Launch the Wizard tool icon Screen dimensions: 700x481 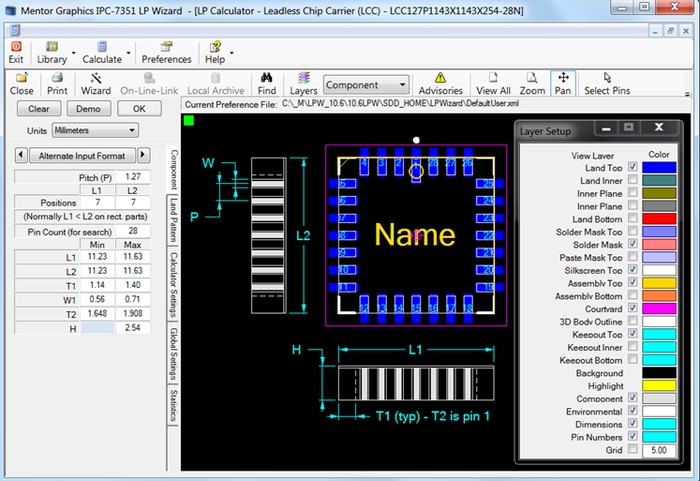(x=96, y=78)
